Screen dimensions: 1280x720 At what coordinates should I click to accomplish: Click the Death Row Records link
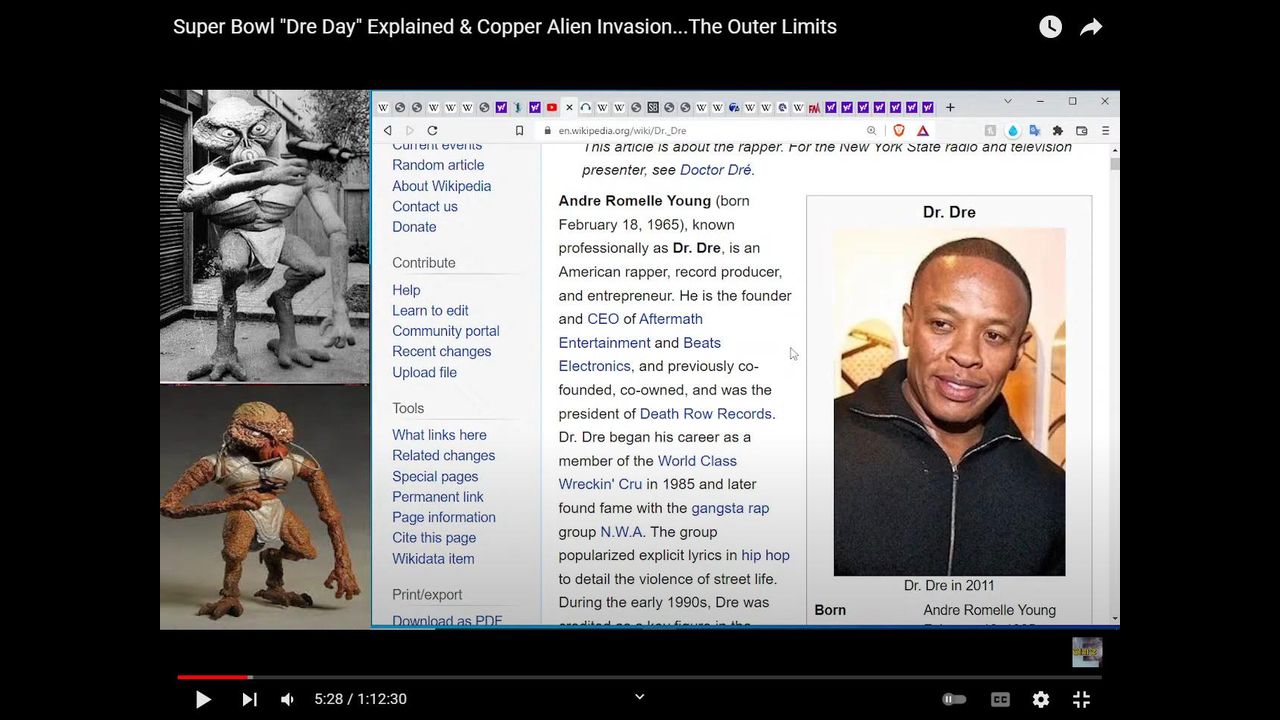click(x=705, y=413)
